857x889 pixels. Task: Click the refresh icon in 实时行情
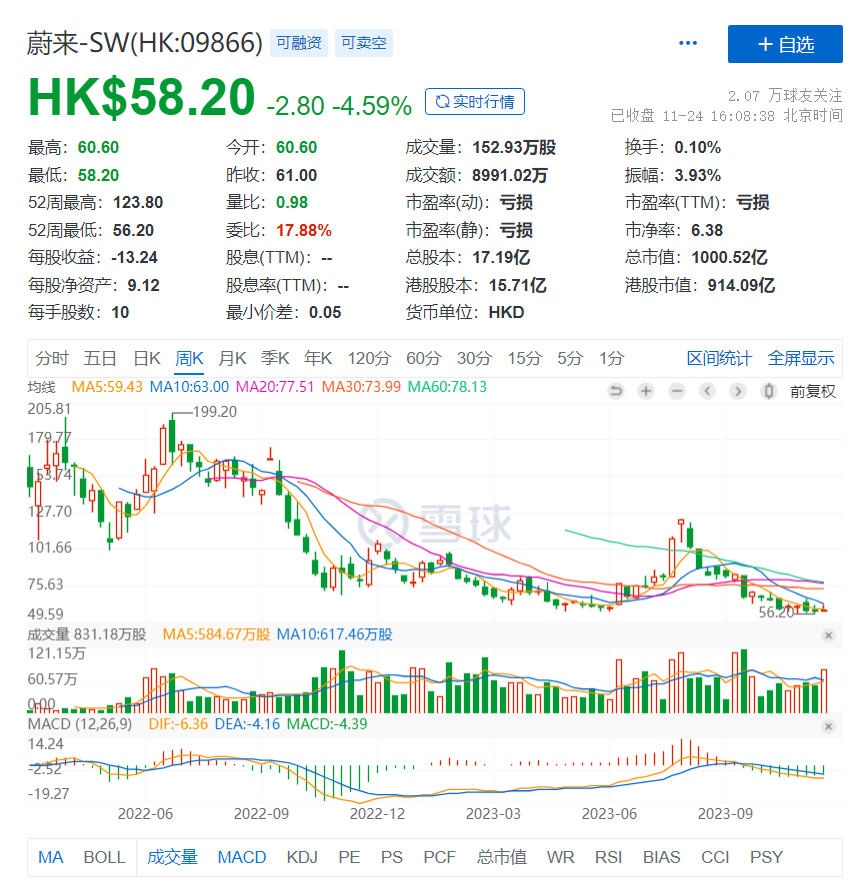(440, 101)
